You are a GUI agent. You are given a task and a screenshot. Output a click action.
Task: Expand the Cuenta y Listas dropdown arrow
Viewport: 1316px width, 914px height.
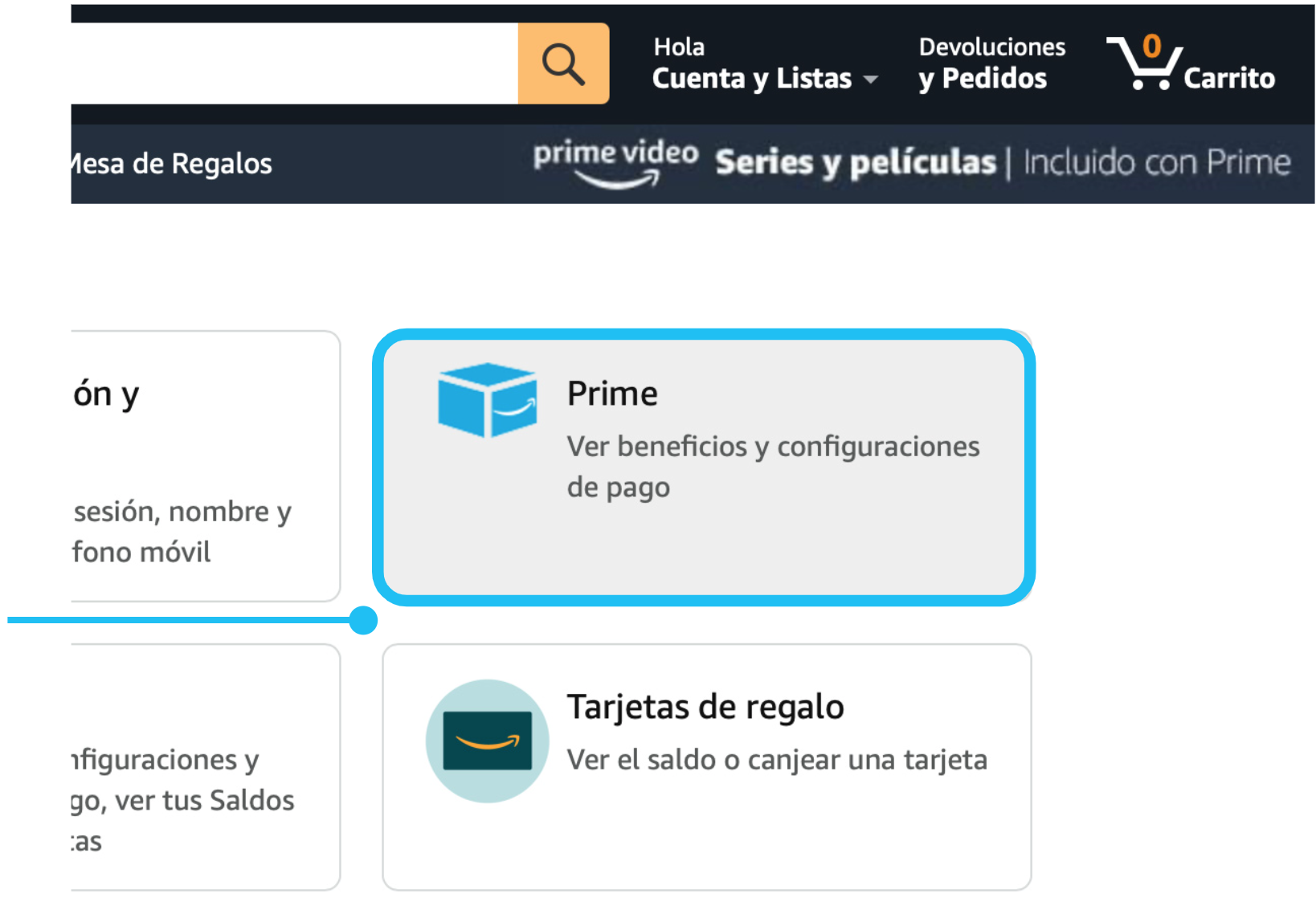pos(870,80)
